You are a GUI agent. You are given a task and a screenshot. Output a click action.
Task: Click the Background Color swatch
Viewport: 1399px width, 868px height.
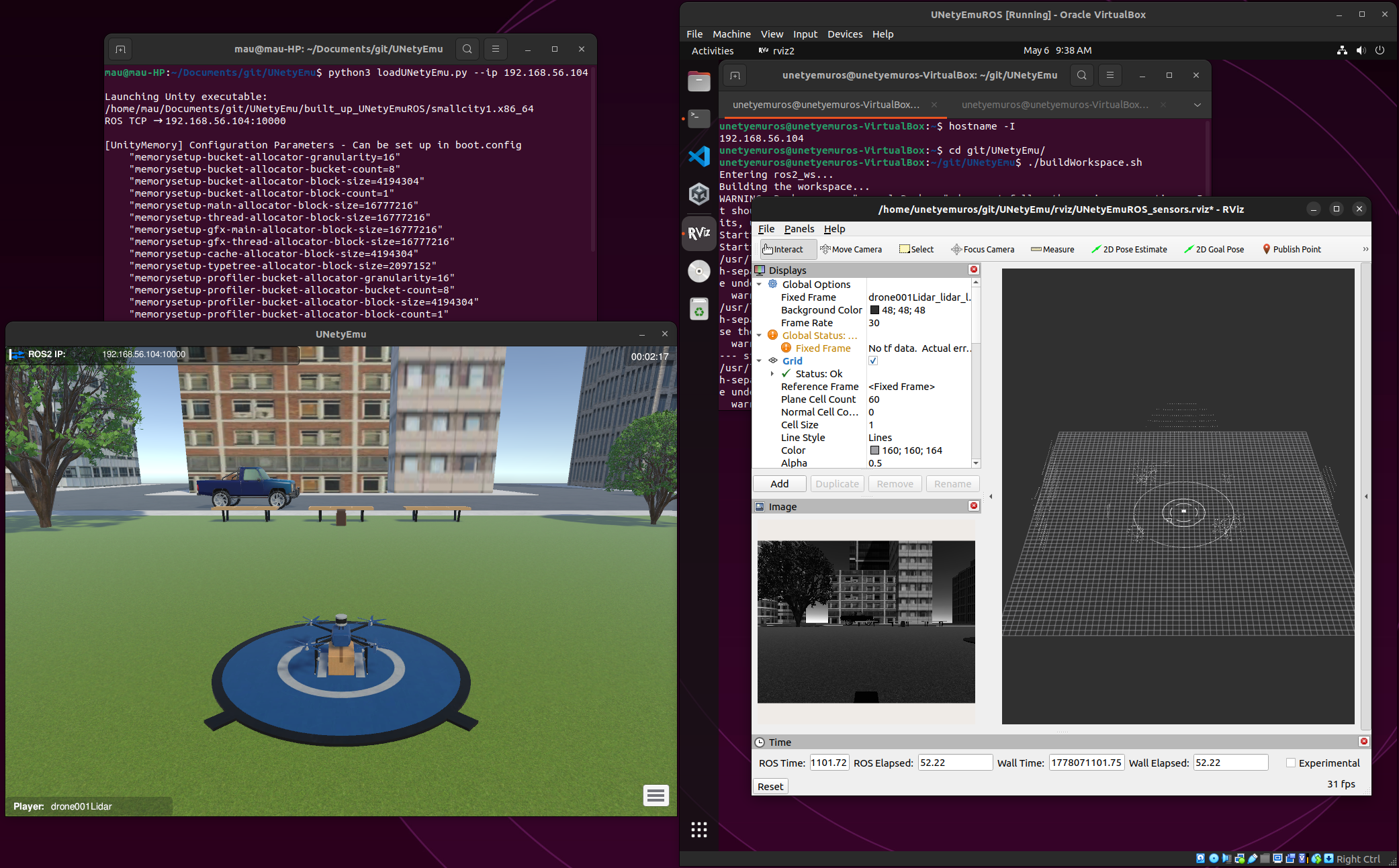point(874,310)
